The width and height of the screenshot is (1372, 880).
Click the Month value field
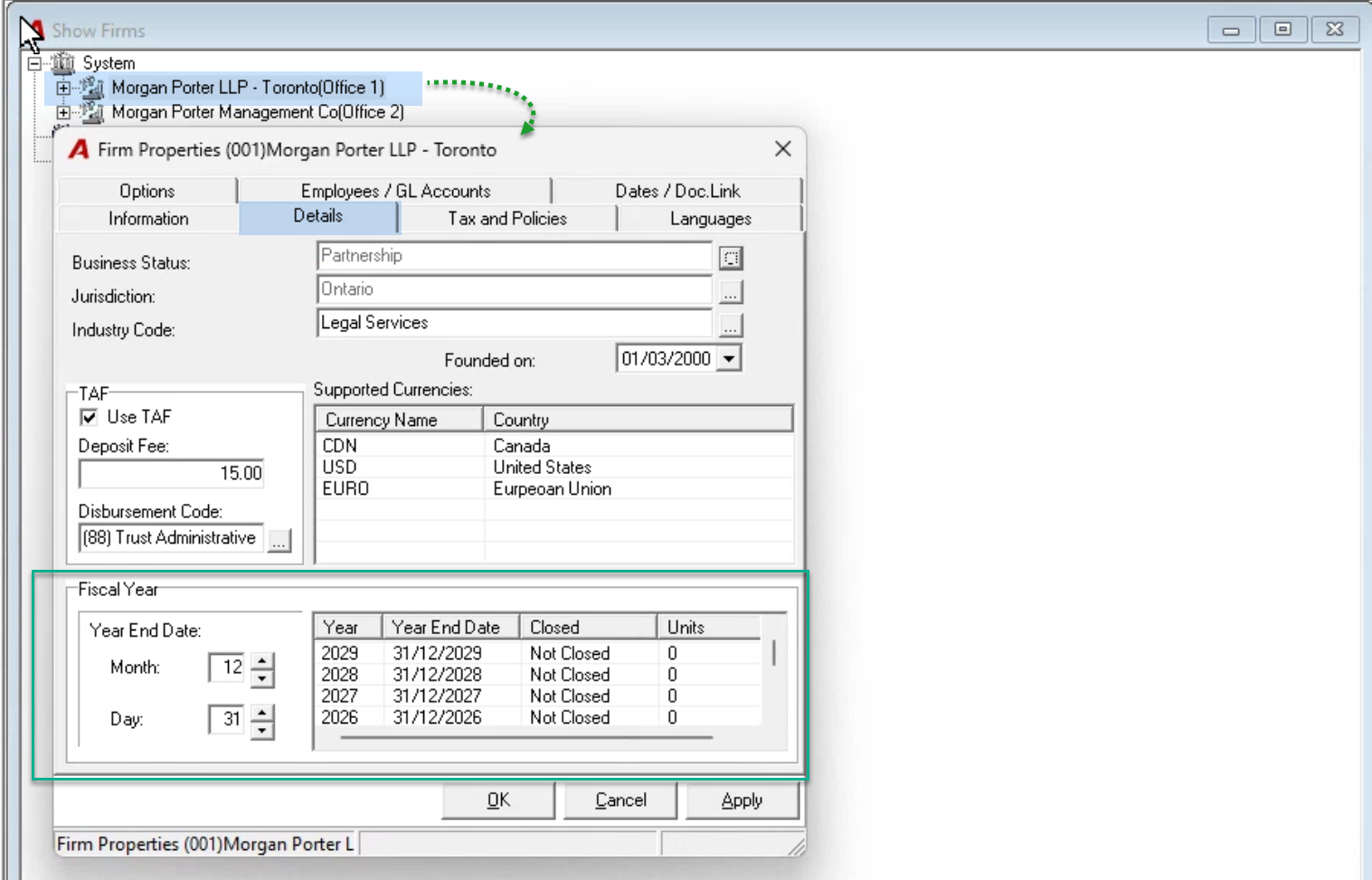click(x=228, y=667)
